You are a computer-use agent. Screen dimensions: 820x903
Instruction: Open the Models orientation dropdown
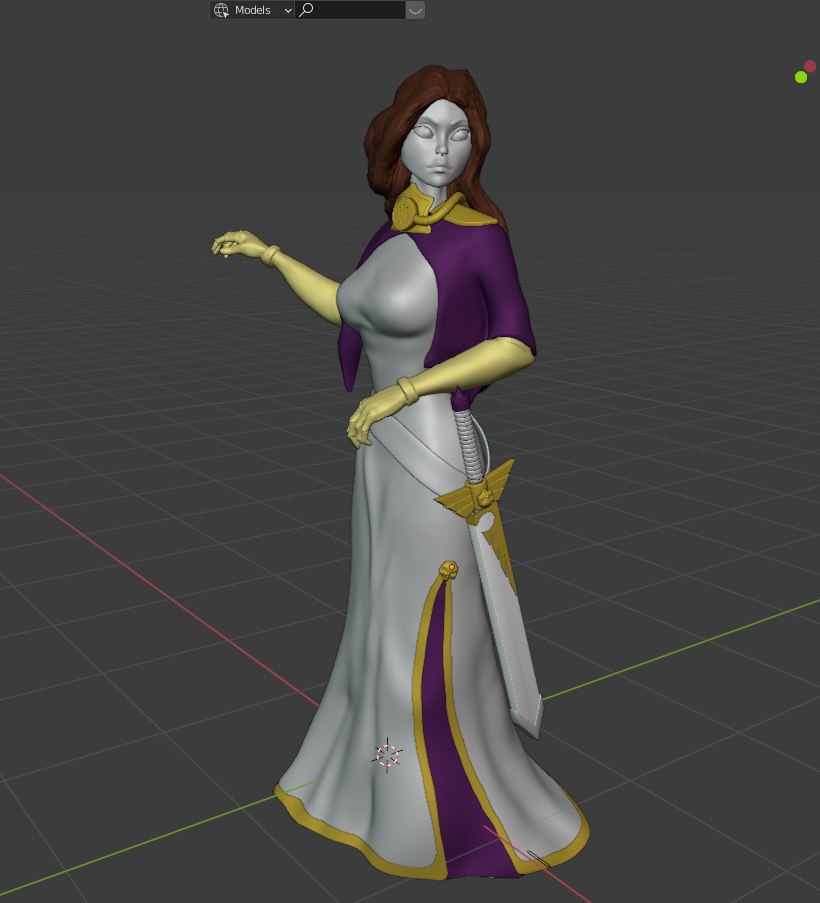[x=252, y=10]
